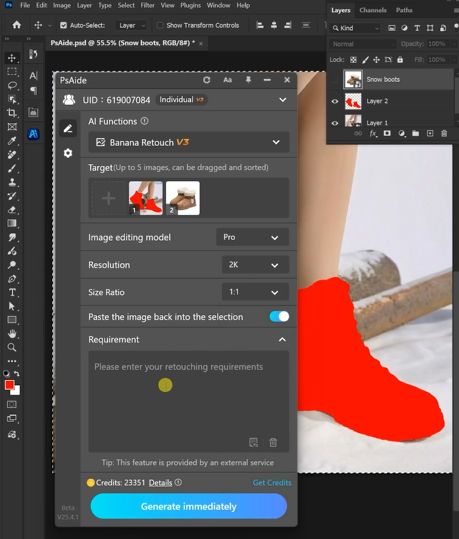Select the Smudge tool

[12, 237]
